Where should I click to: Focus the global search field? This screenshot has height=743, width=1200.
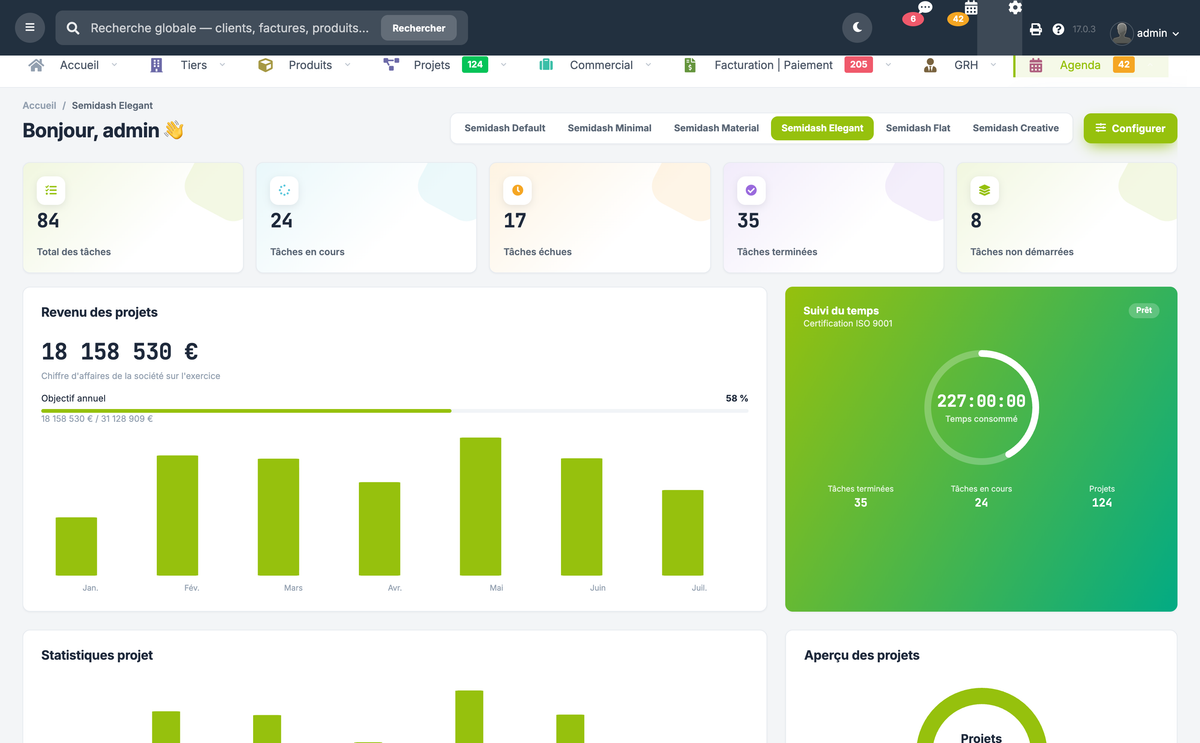point(229,28)
